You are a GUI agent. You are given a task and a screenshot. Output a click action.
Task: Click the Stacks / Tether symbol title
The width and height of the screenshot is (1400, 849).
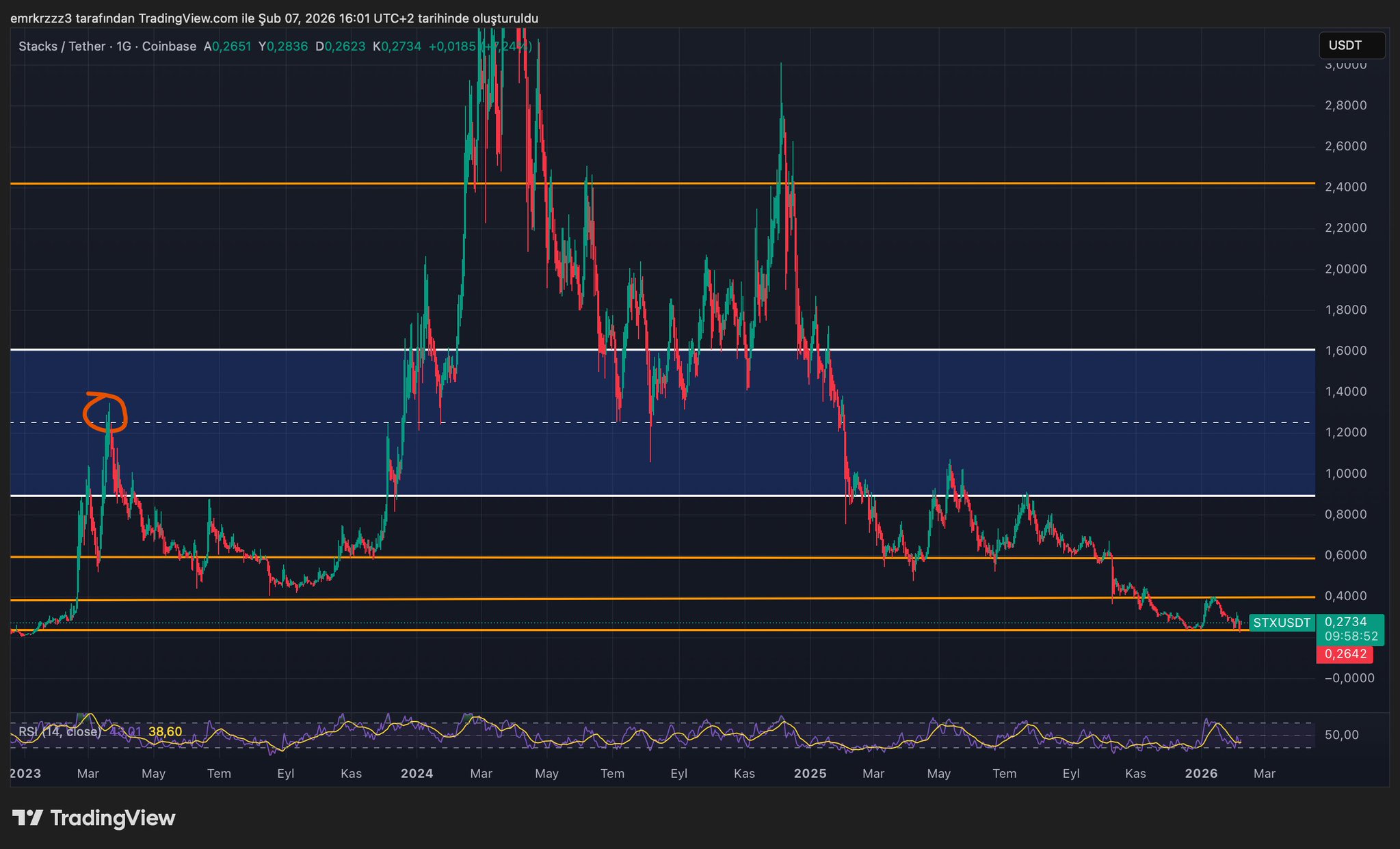point(62,46)
